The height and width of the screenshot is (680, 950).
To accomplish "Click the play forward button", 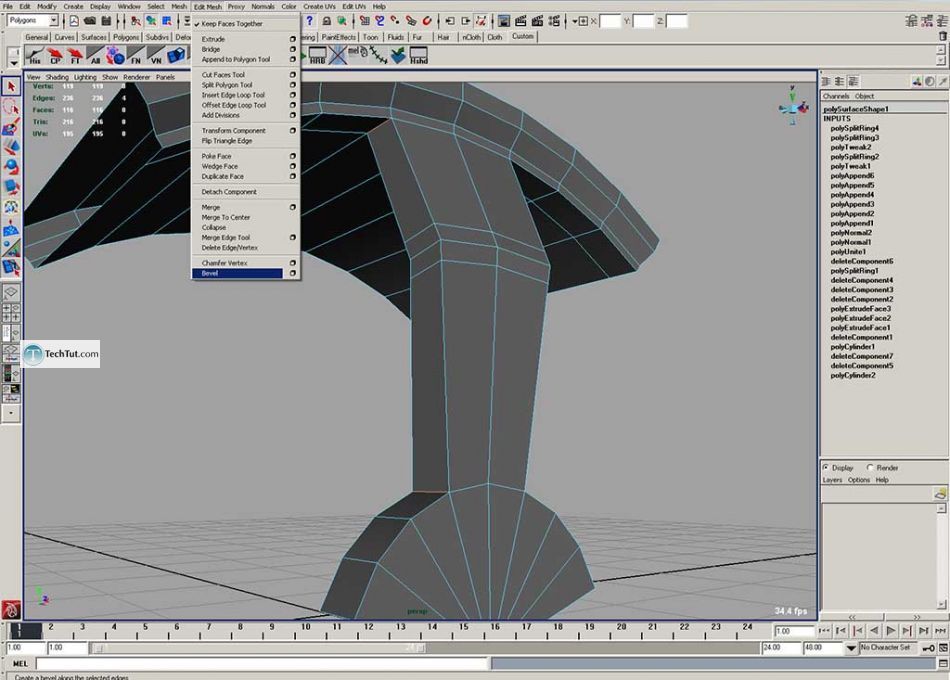I will click(x=890, y=631).
